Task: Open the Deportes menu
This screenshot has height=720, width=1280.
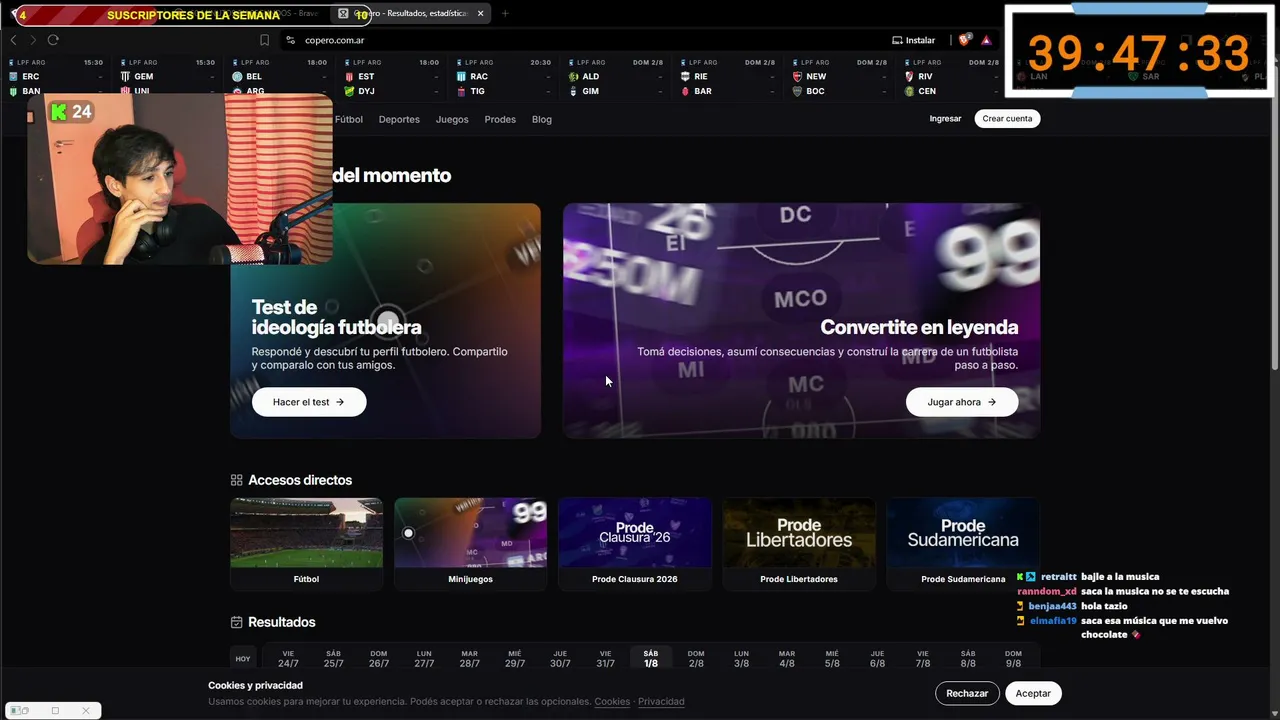Action: point(399,119)
